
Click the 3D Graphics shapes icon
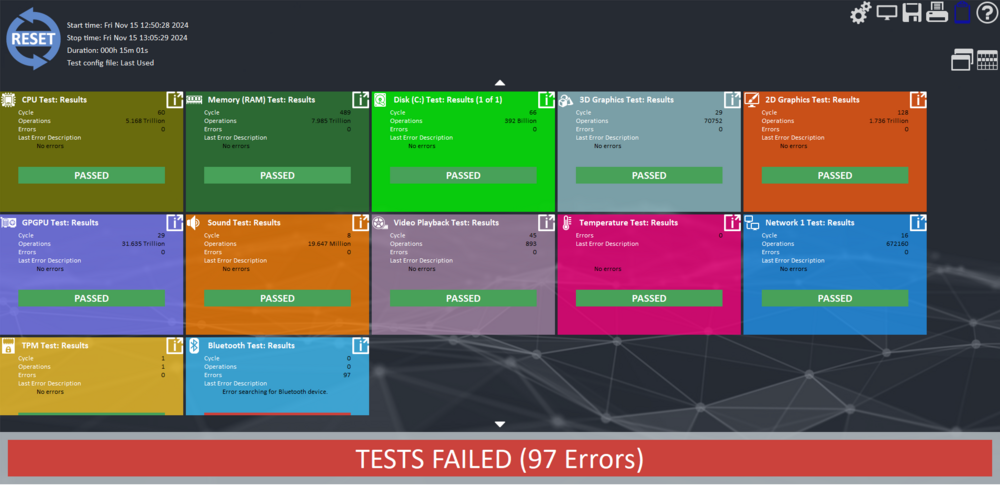(566, 99)
